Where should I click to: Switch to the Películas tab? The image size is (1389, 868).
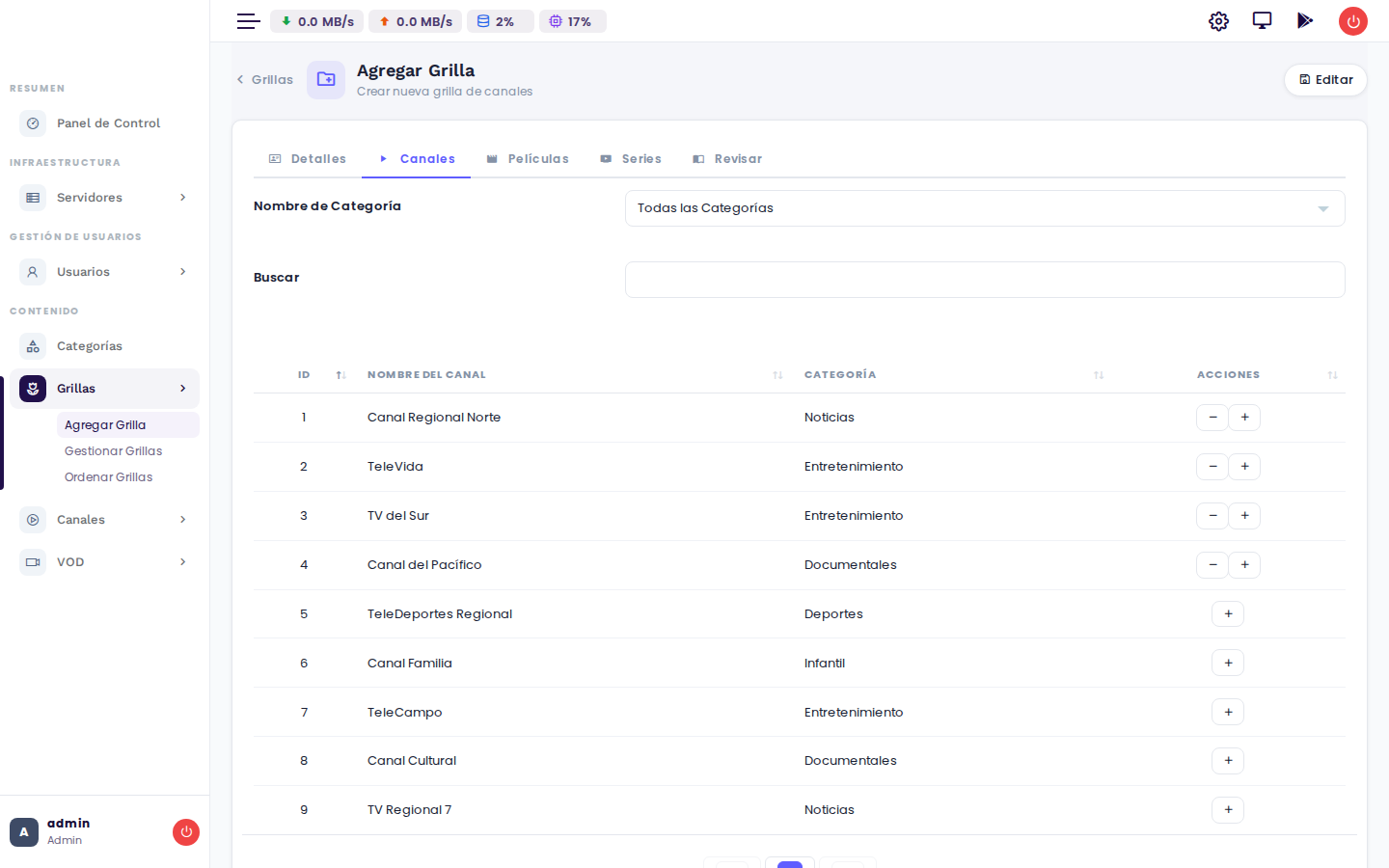coord(528,159)
